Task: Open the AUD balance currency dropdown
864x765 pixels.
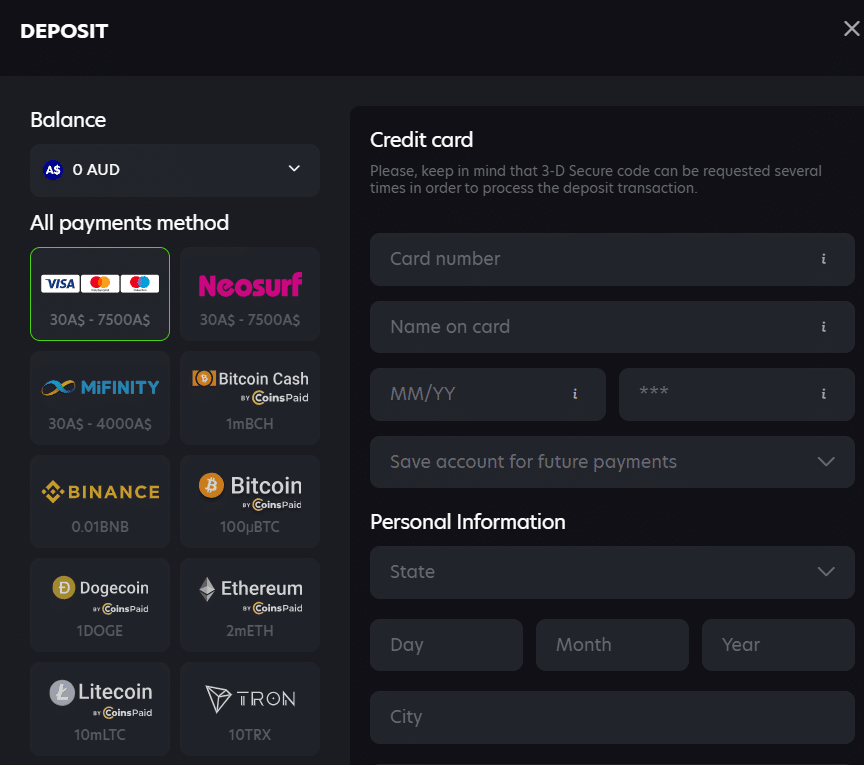Action: coord(175,170)
